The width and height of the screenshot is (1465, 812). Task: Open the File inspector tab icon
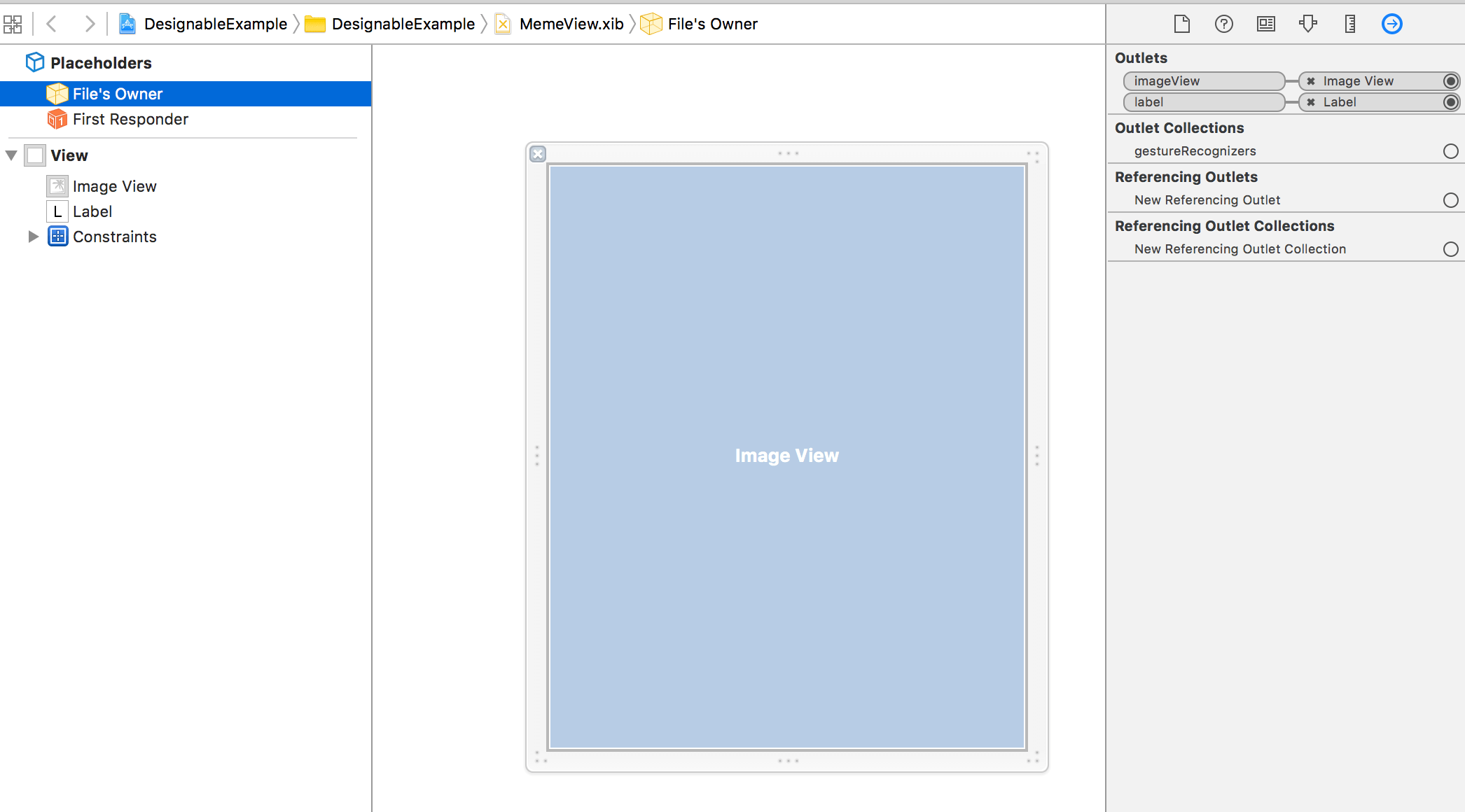click(1181, 24)
